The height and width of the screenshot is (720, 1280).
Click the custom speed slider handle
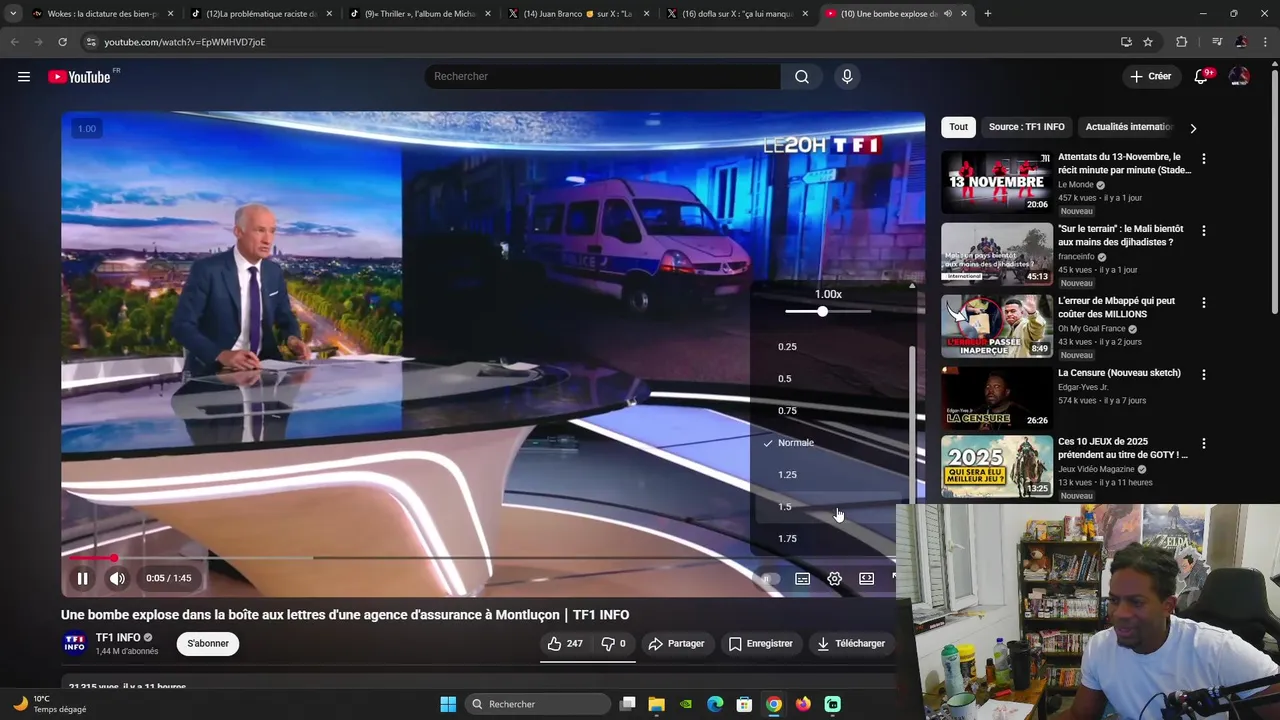tap(822, 312)
